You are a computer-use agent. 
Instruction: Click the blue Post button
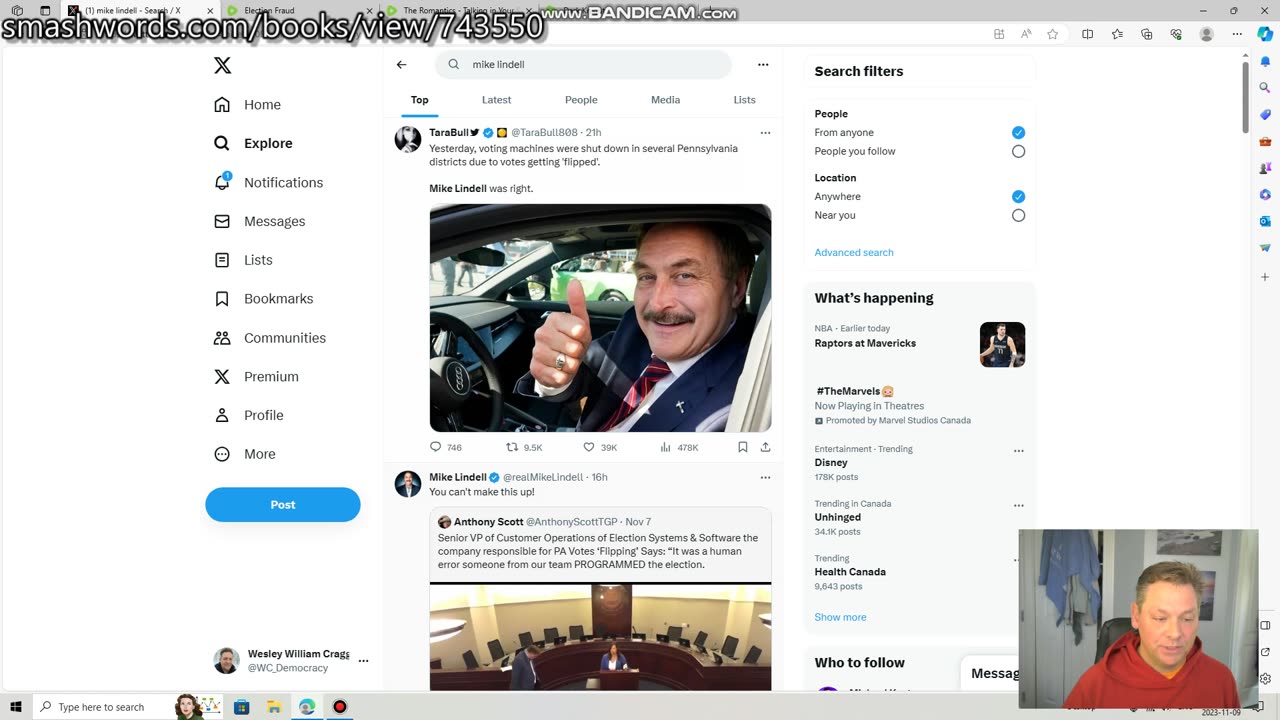(x=283, y=505)
